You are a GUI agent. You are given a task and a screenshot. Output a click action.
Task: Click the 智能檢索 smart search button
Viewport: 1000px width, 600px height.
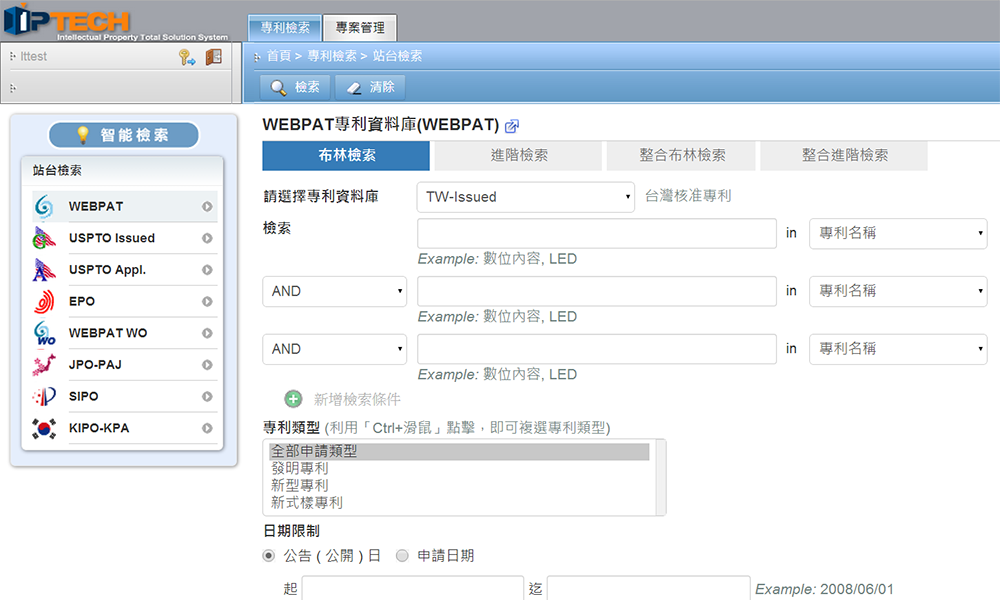tap(124, 135)
